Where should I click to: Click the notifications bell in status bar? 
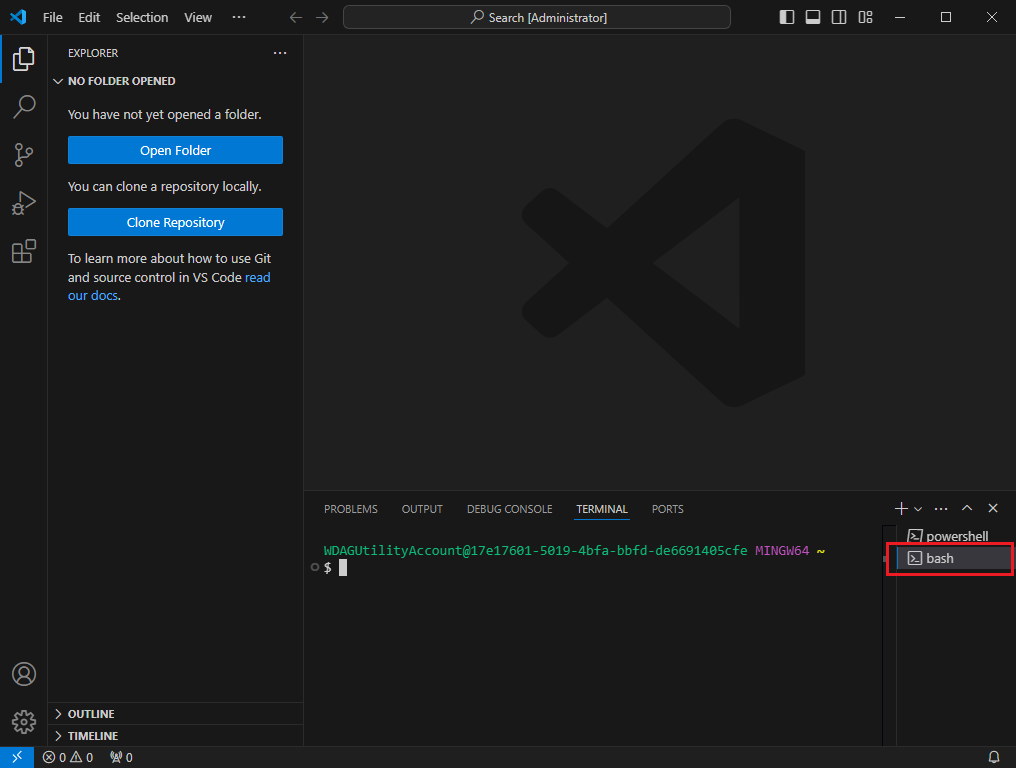994,757
